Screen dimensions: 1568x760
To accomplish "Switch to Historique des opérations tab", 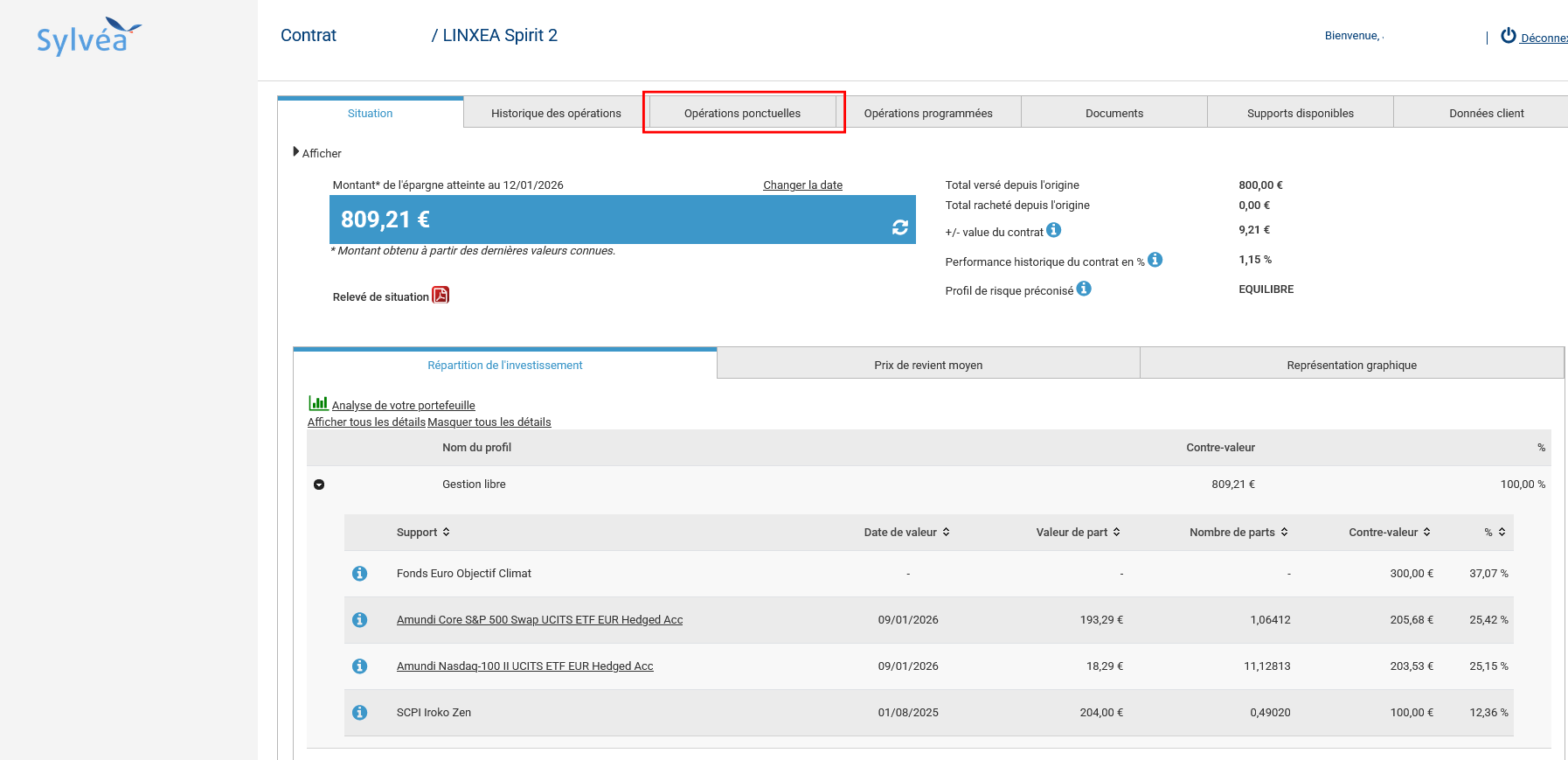I will pos(556,114).
